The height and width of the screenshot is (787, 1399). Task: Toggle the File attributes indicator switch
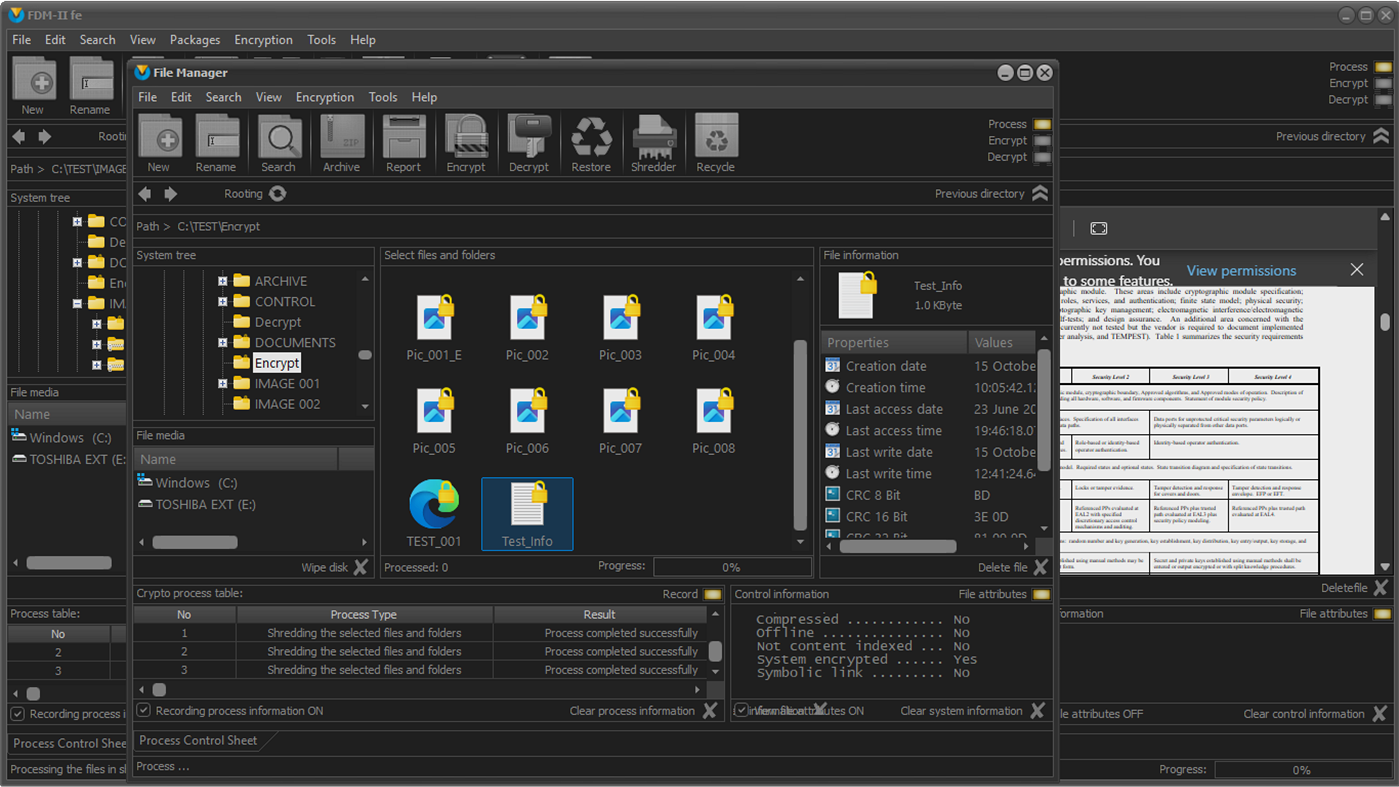pos(1041,594)
